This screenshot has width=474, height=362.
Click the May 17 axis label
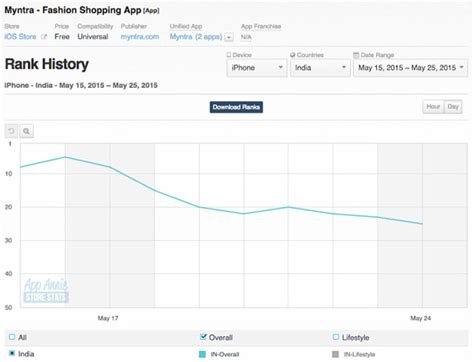(x=108, y=318)
